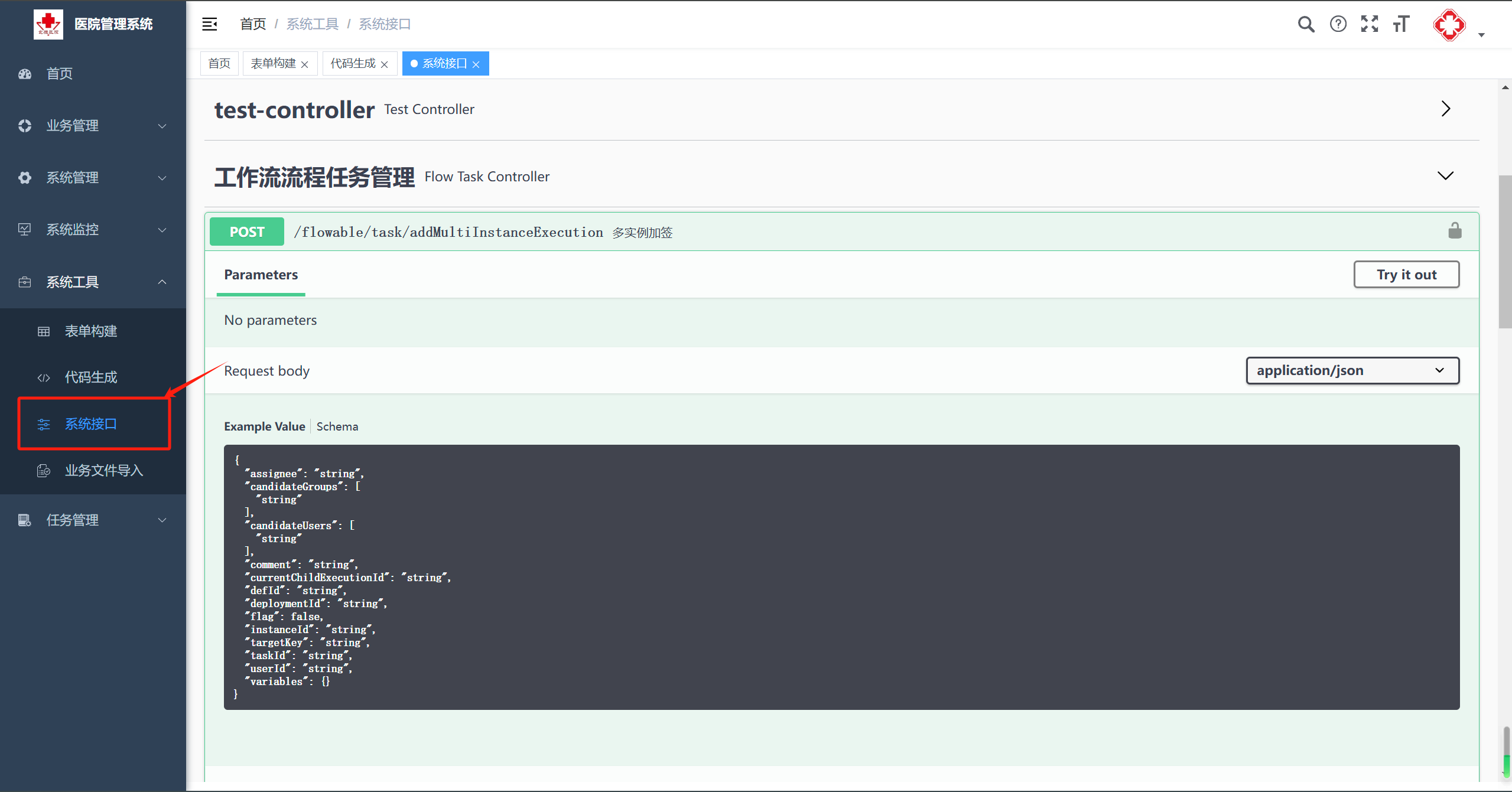Click 系统工具 breadcrumb link
The width and height of the screenshot is (1512, 792).
312,24
